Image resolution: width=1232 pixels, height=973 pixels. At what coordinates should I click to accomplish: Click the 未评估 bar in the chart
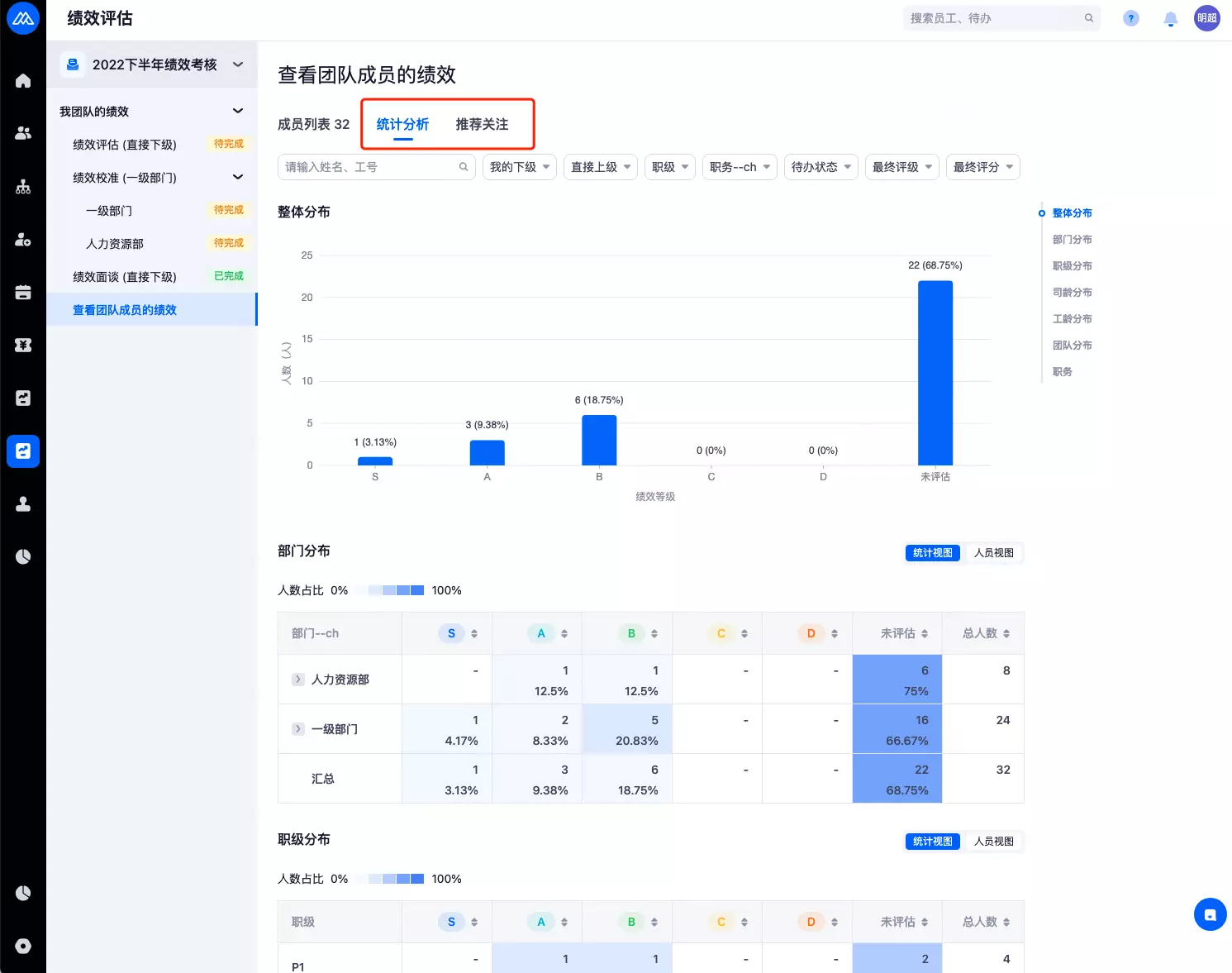pyautogui.click(x=935, y=373)
